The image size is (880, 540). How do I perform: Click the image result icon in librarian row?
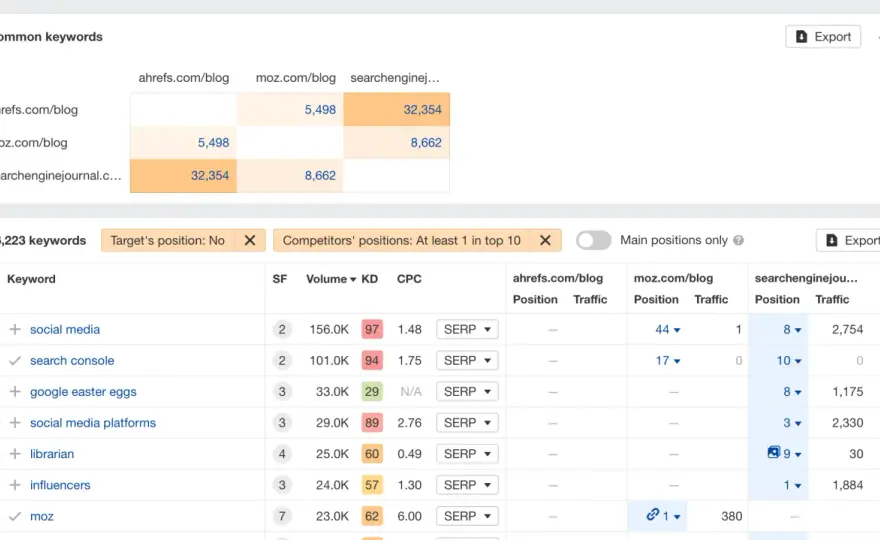click(x=773, y=452)
